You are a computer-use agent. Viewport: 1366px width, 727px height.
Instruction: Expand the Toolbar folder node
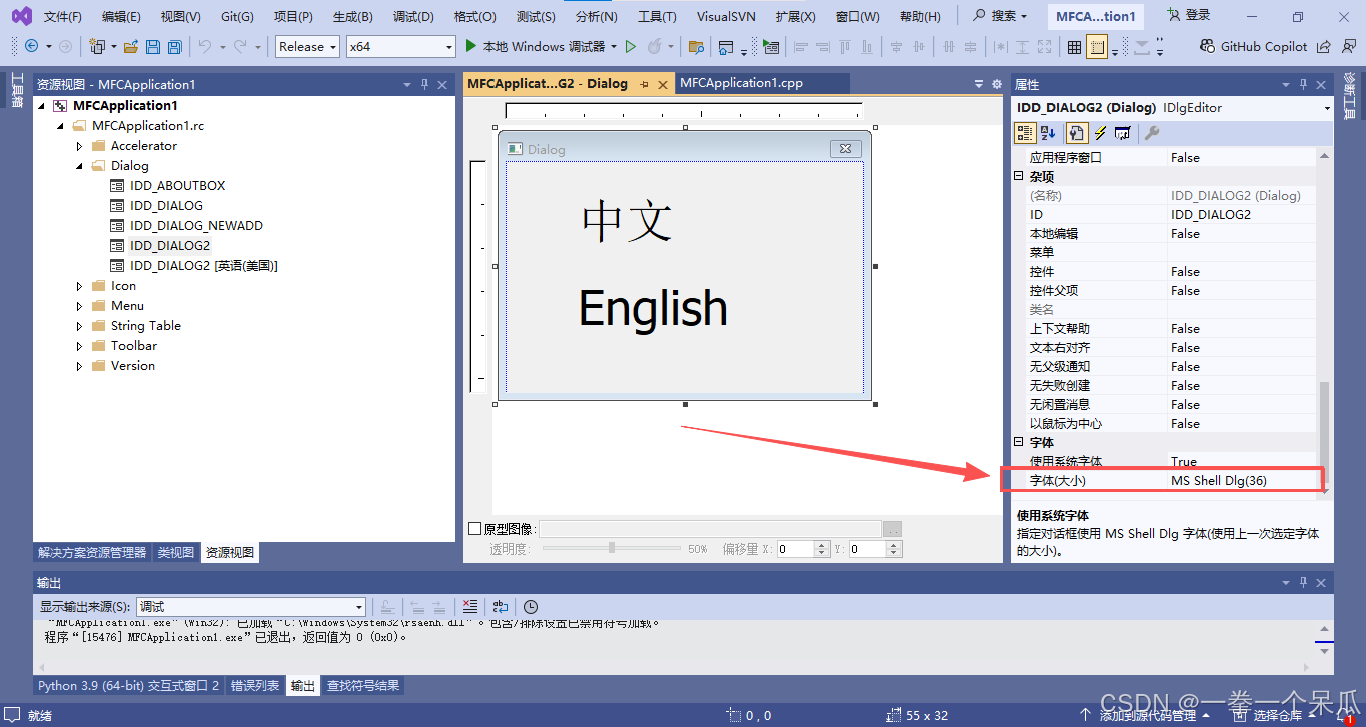[80, 346]
